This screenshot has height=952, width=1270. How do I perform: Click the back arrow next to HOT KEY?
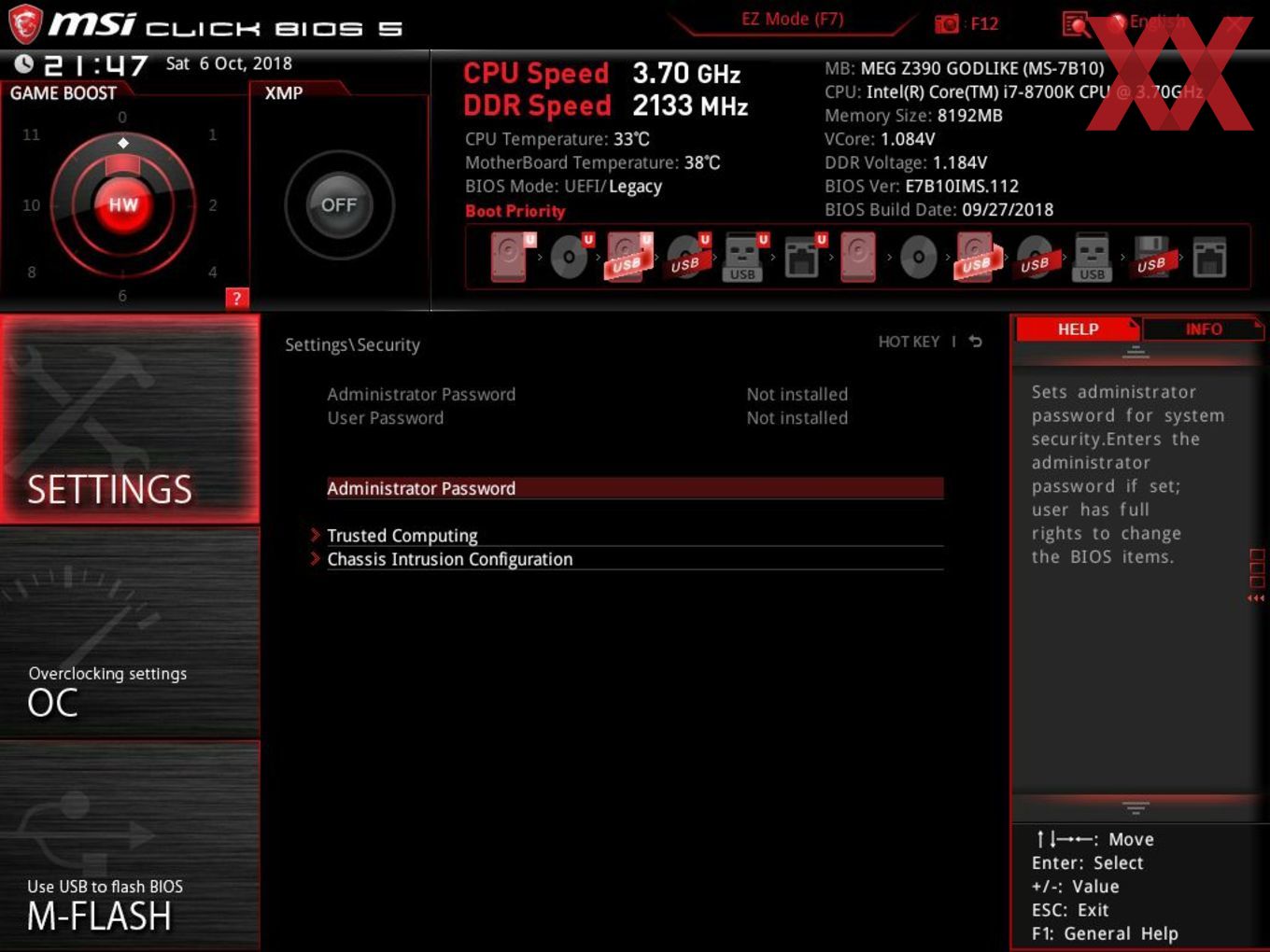975,342
